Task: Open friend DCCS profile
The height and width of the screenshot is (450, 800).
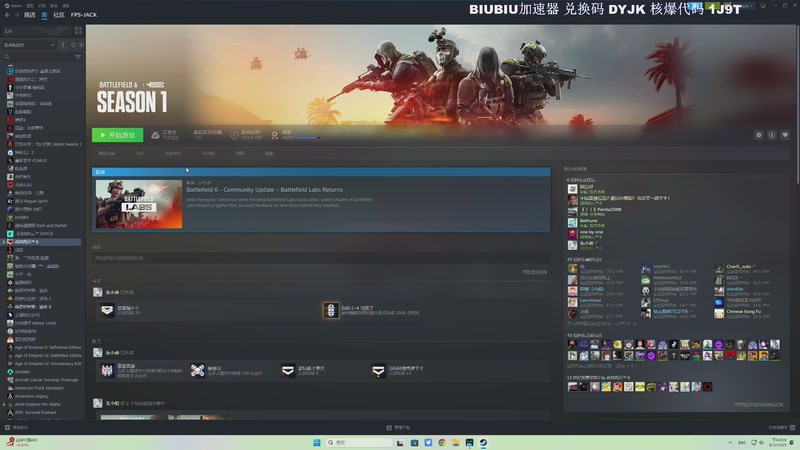Action: (732, 278)
